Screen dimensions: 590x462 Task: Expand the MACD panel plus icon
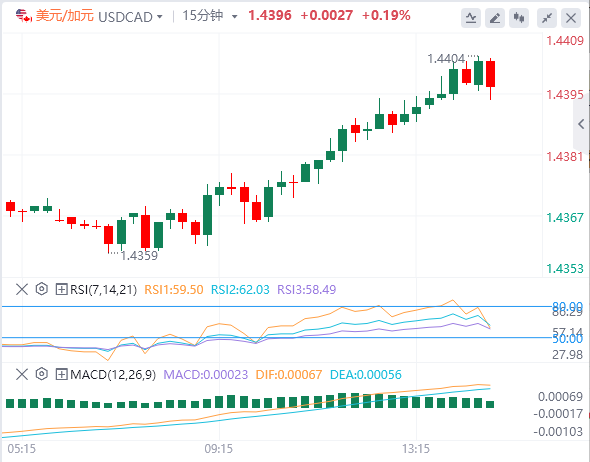pyautogui.click(x=61, y=374)
